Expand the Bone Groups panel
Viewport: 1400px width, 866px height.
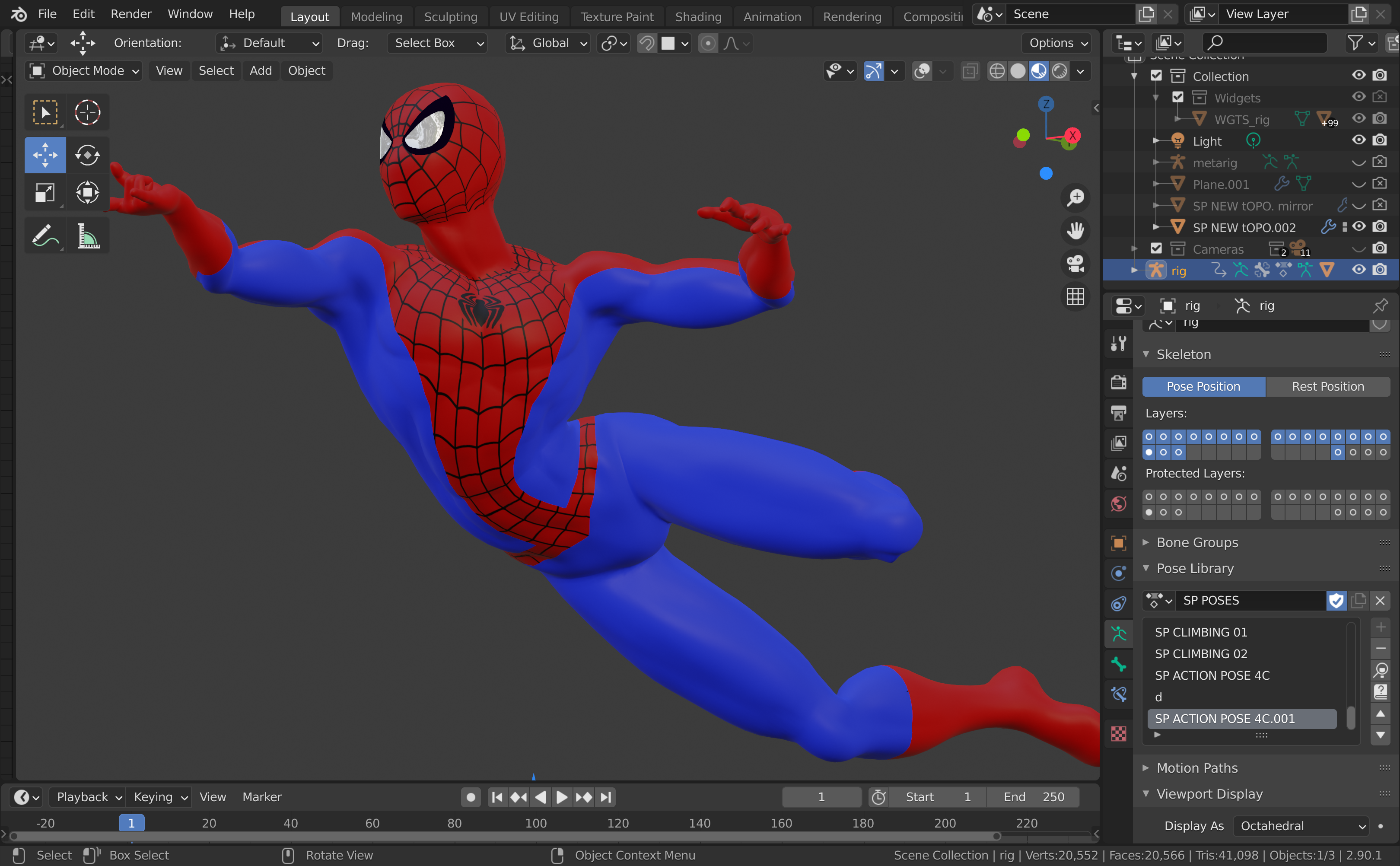coord(1197,542)
